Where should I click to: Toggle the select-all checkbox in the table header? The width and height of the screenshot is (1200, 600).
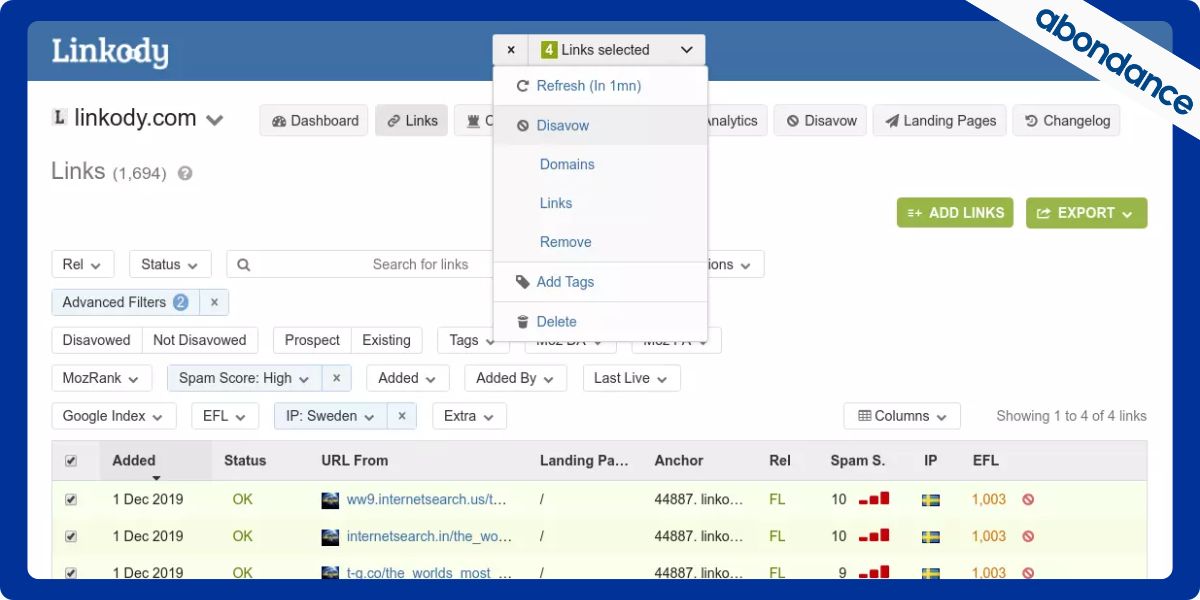(71, 461)
